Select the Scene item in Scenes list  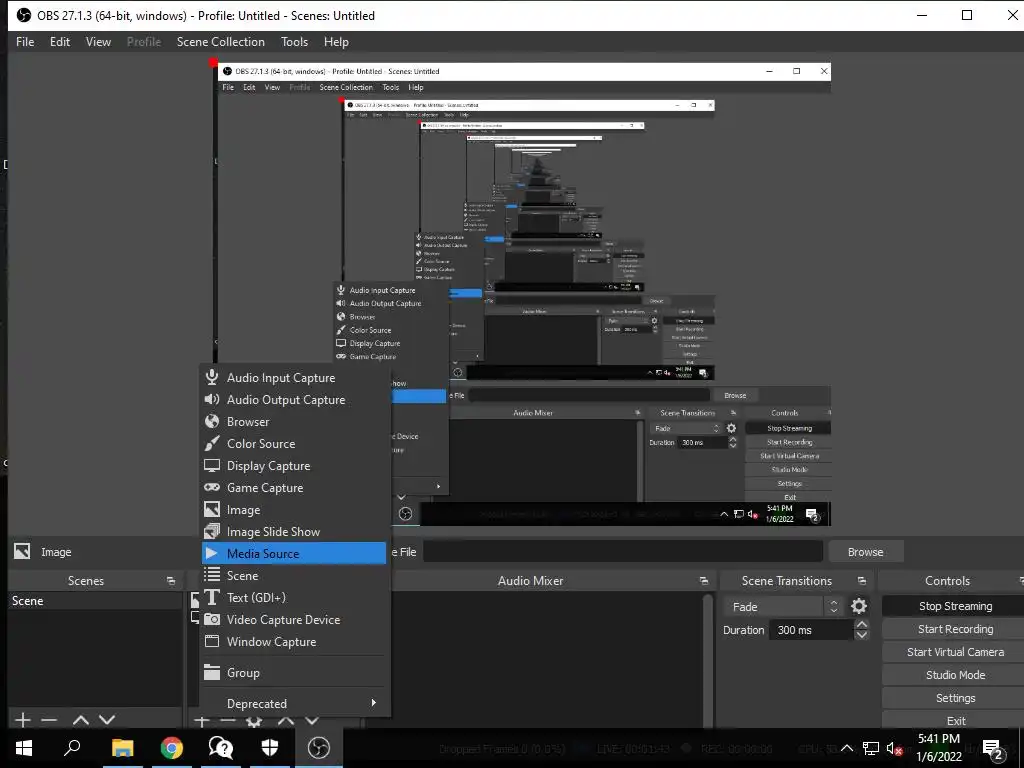point(95,601)
